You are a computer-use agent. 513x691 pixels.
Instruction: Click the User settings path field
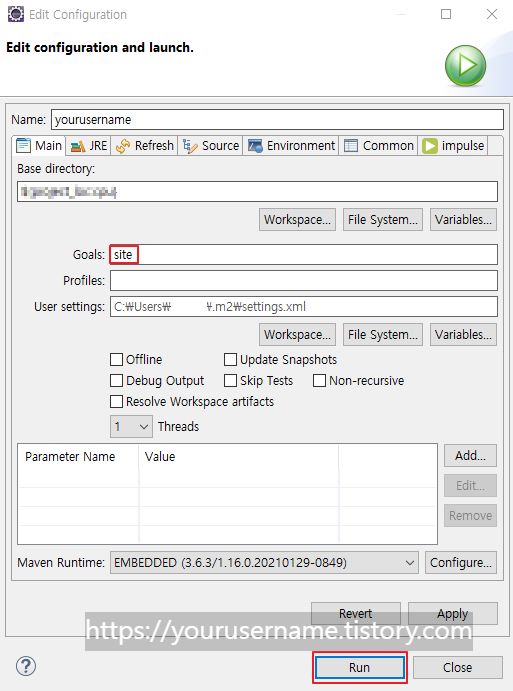tap(304, 307)
